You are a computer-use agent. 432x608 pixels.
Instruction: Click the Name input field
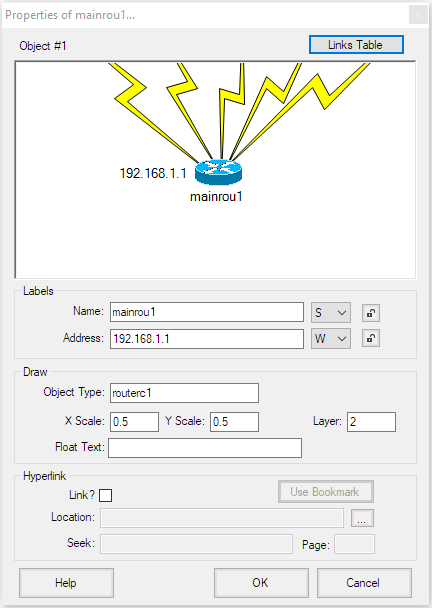tap(207, 312)
